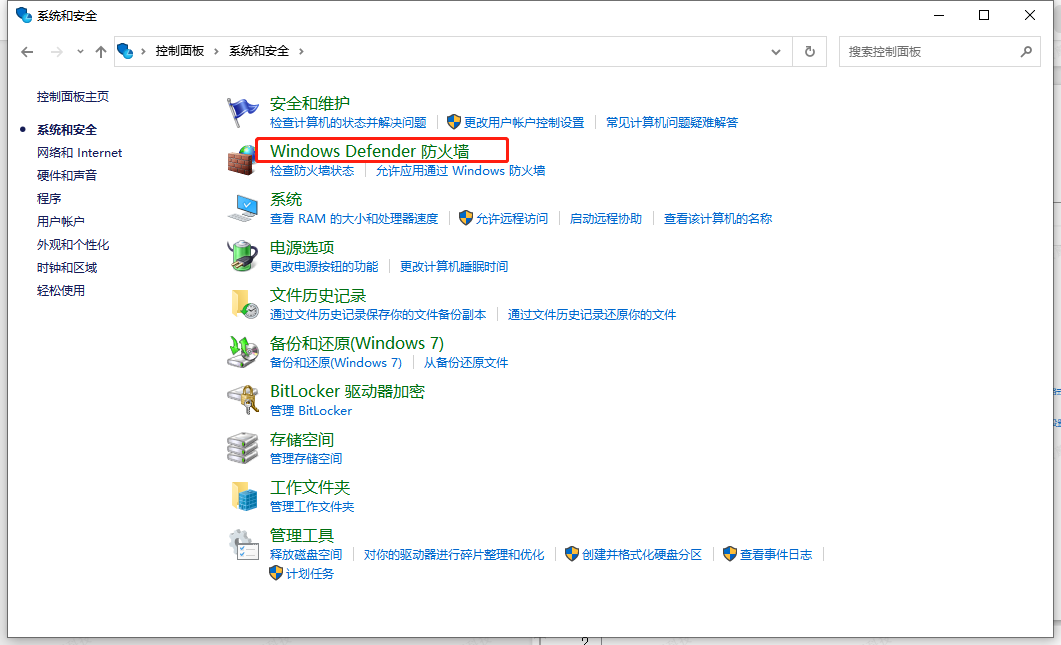The width and height of the screenshot is (1061, 645).
Task: Focus the 搜索控制面板 search field
Action: click(x=939, y=51)
